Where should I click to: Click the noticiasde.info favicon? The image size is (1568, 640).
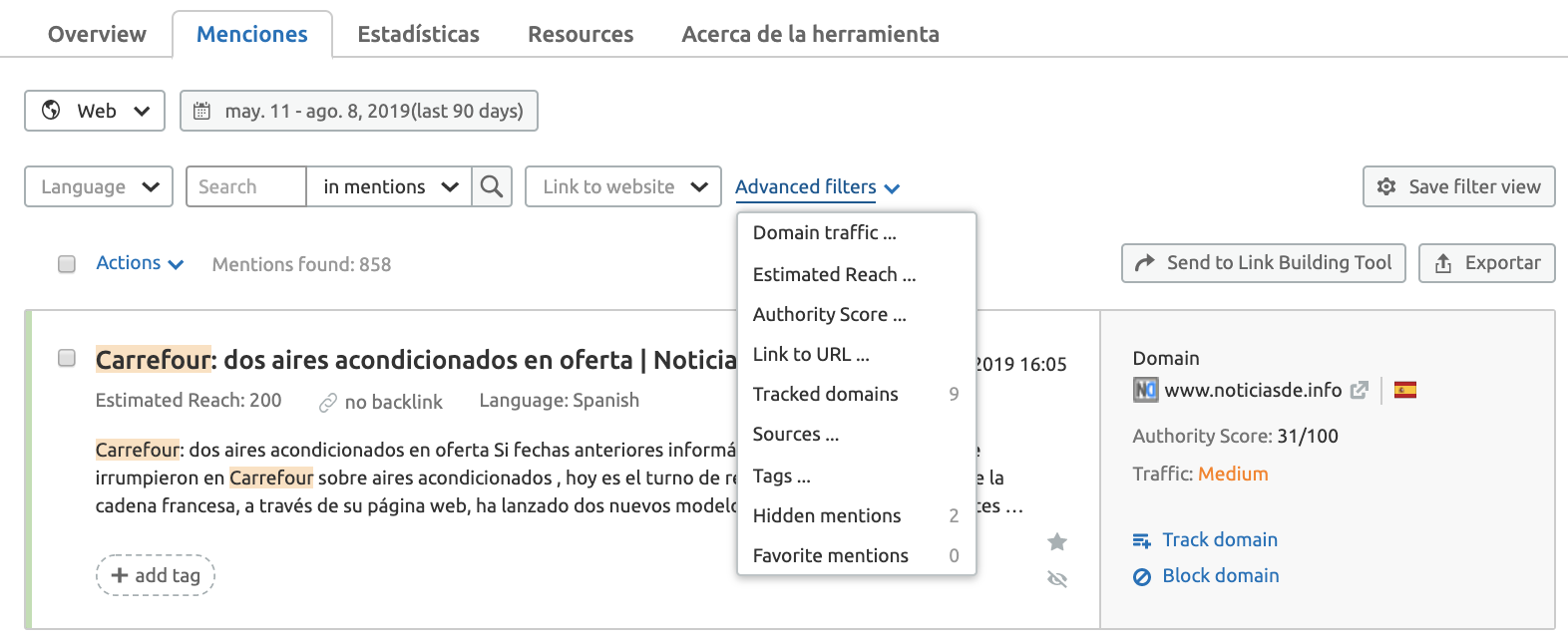coord(1145,390)
